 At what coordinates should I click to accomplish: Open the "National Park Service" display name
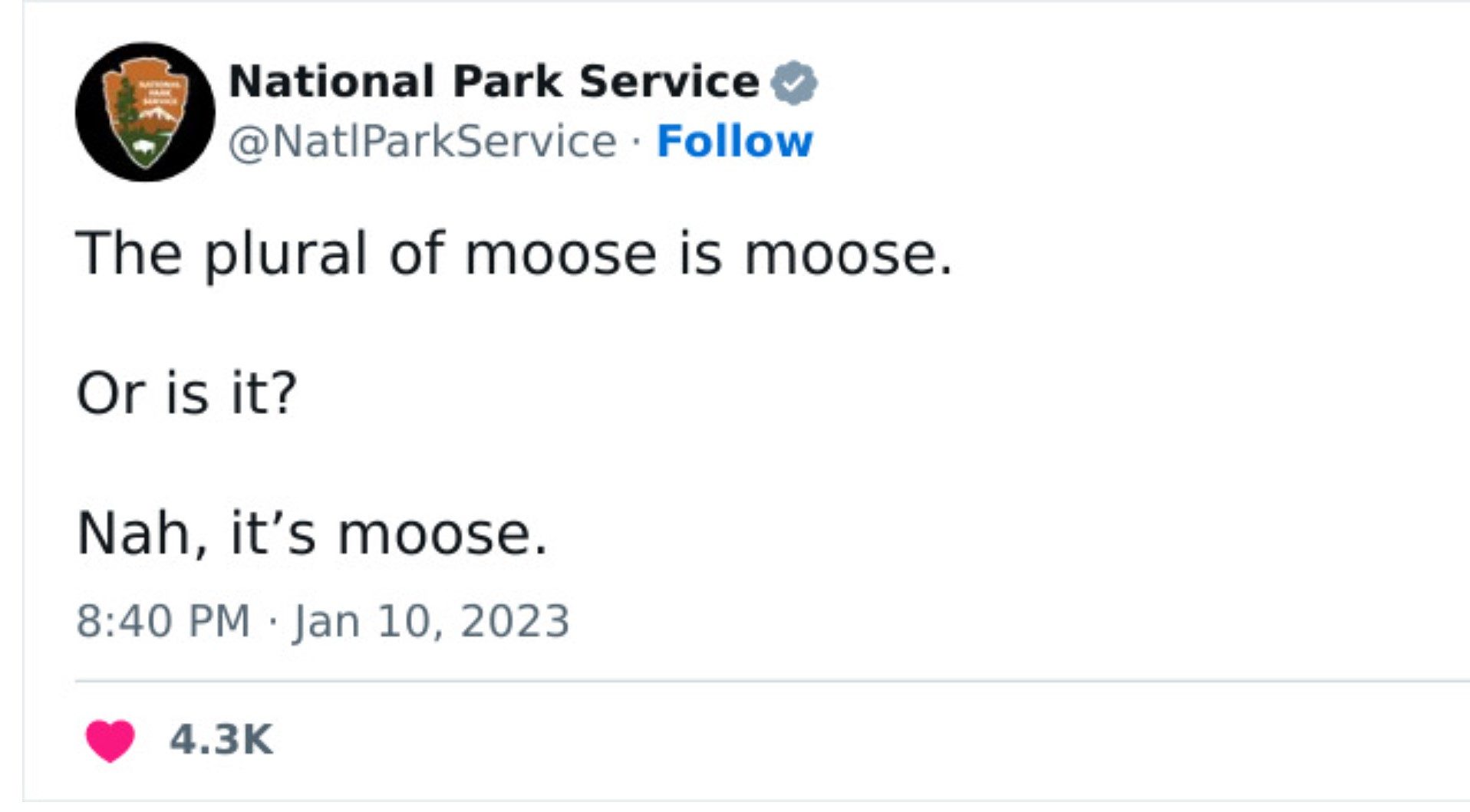click(x=493, y=81)
